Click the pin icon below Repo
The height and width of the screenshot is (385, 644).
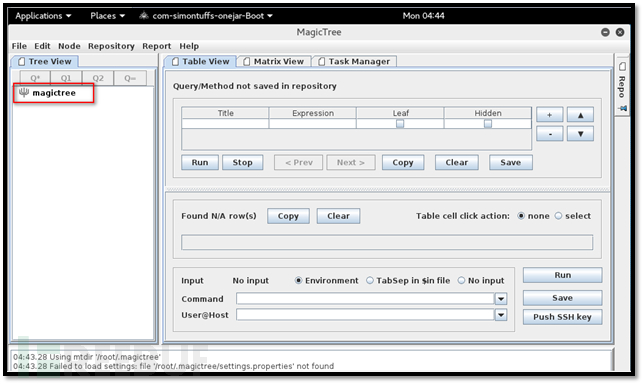tap(623, 108)
